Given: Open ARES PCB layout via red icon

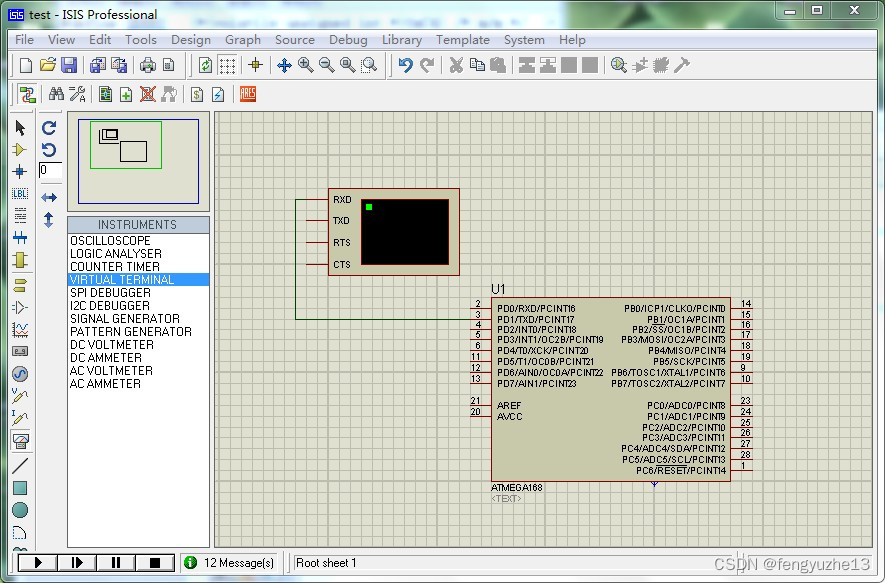Looking at the screenshot, I should coord(247,94).
